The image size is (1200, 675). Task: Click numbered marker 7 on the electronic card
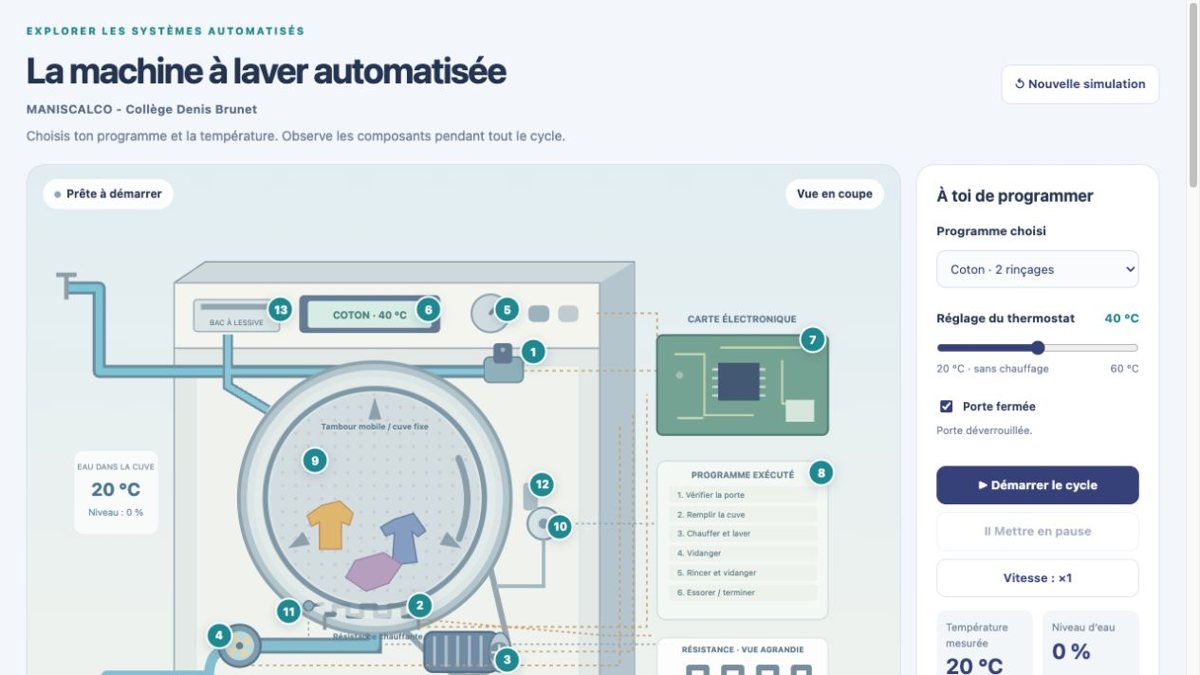coord(812,340)
